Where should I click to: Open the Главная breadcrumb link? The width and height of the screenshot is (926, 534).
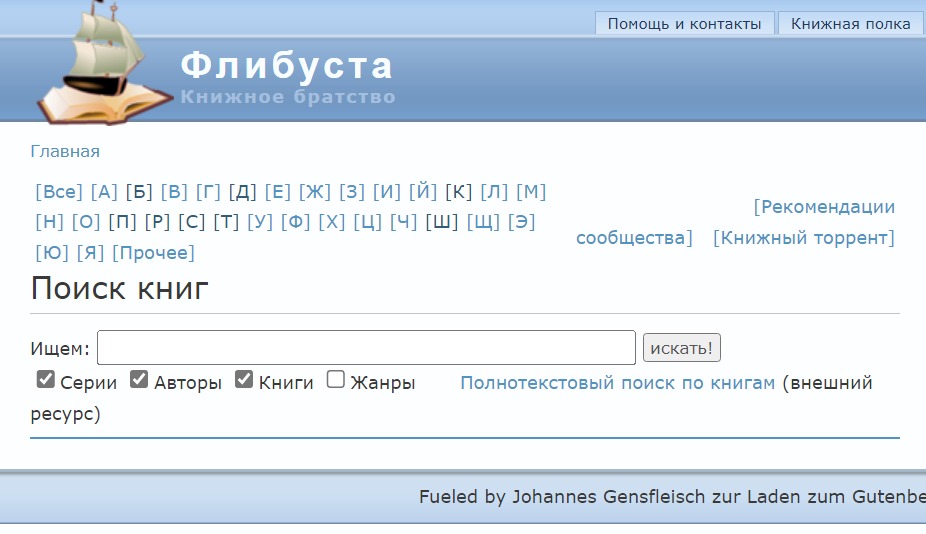[65, 152]
